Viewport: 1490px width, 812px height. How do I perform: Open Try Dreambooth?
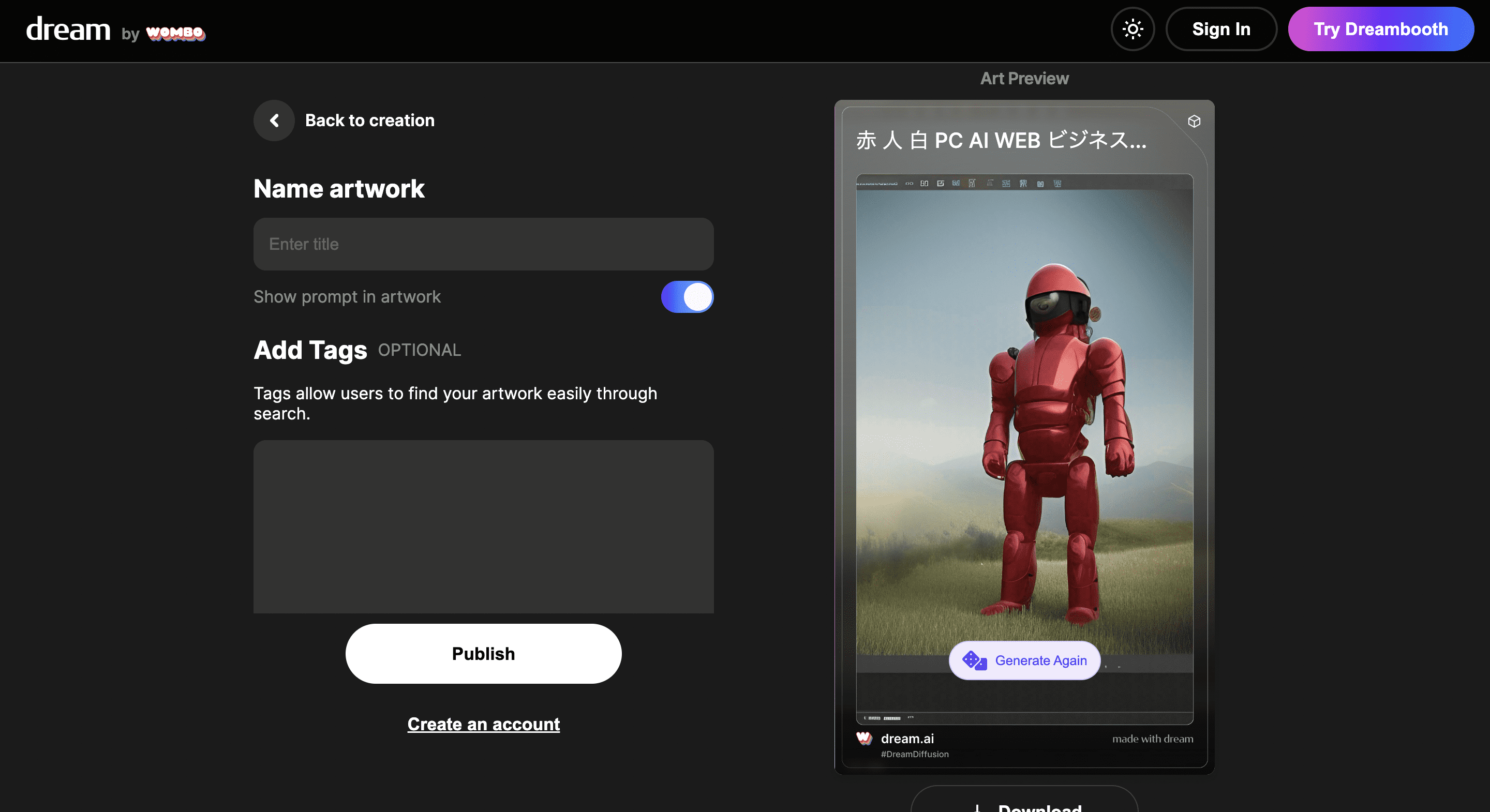pos(1380,29)
